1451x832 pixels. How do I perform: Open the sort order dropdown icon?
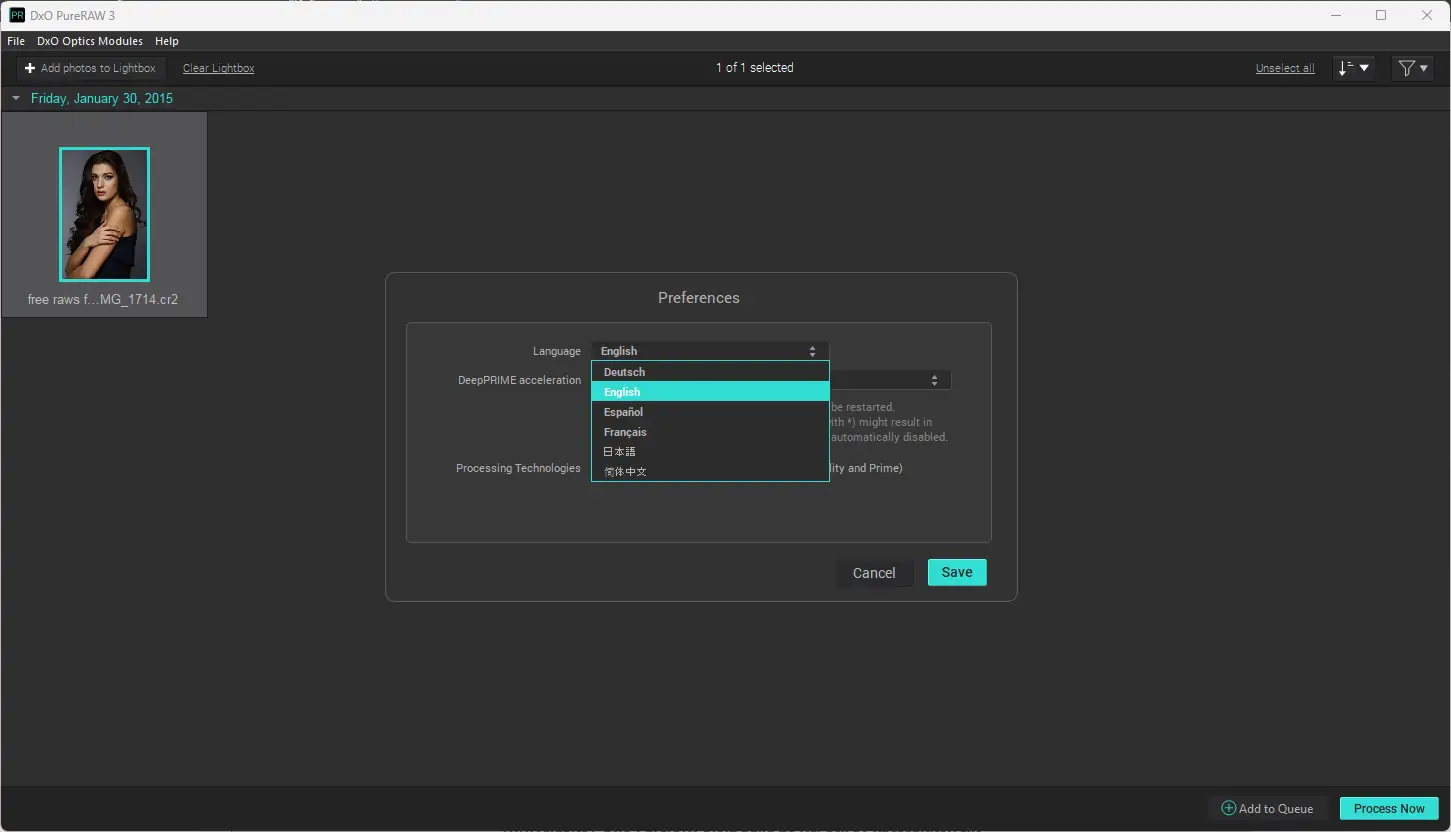tap(1354, 68)
